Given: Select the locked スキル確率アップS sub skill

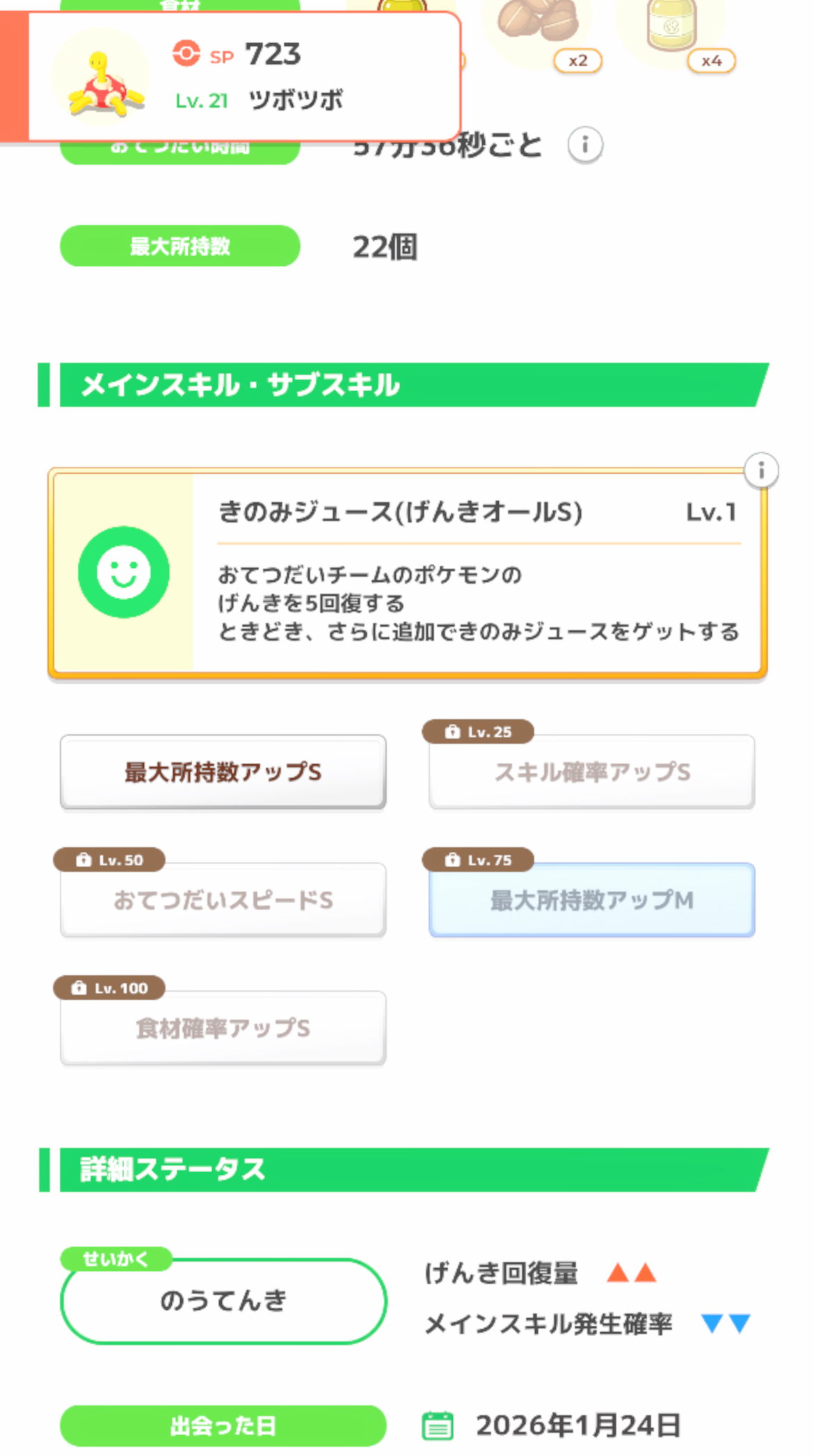Looking at the screenshot, I should (592, 773).
